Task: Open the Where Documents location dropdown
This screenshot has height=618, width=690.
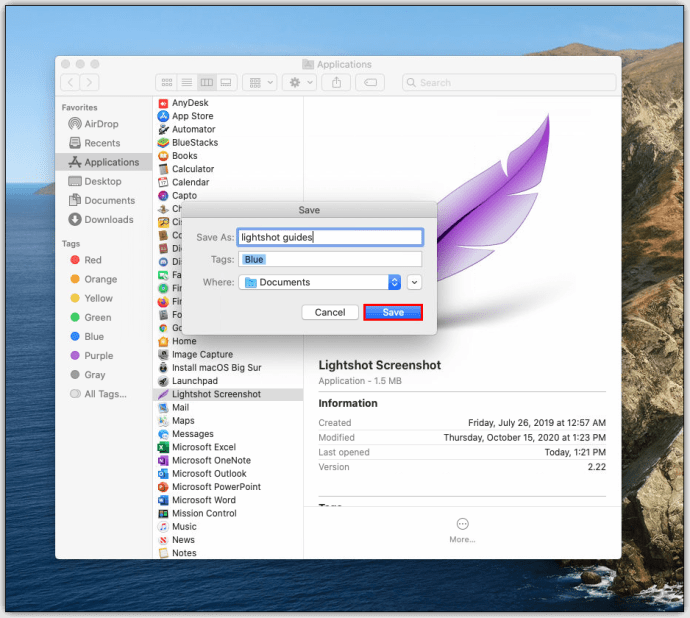Action: (x=319, y=282)
